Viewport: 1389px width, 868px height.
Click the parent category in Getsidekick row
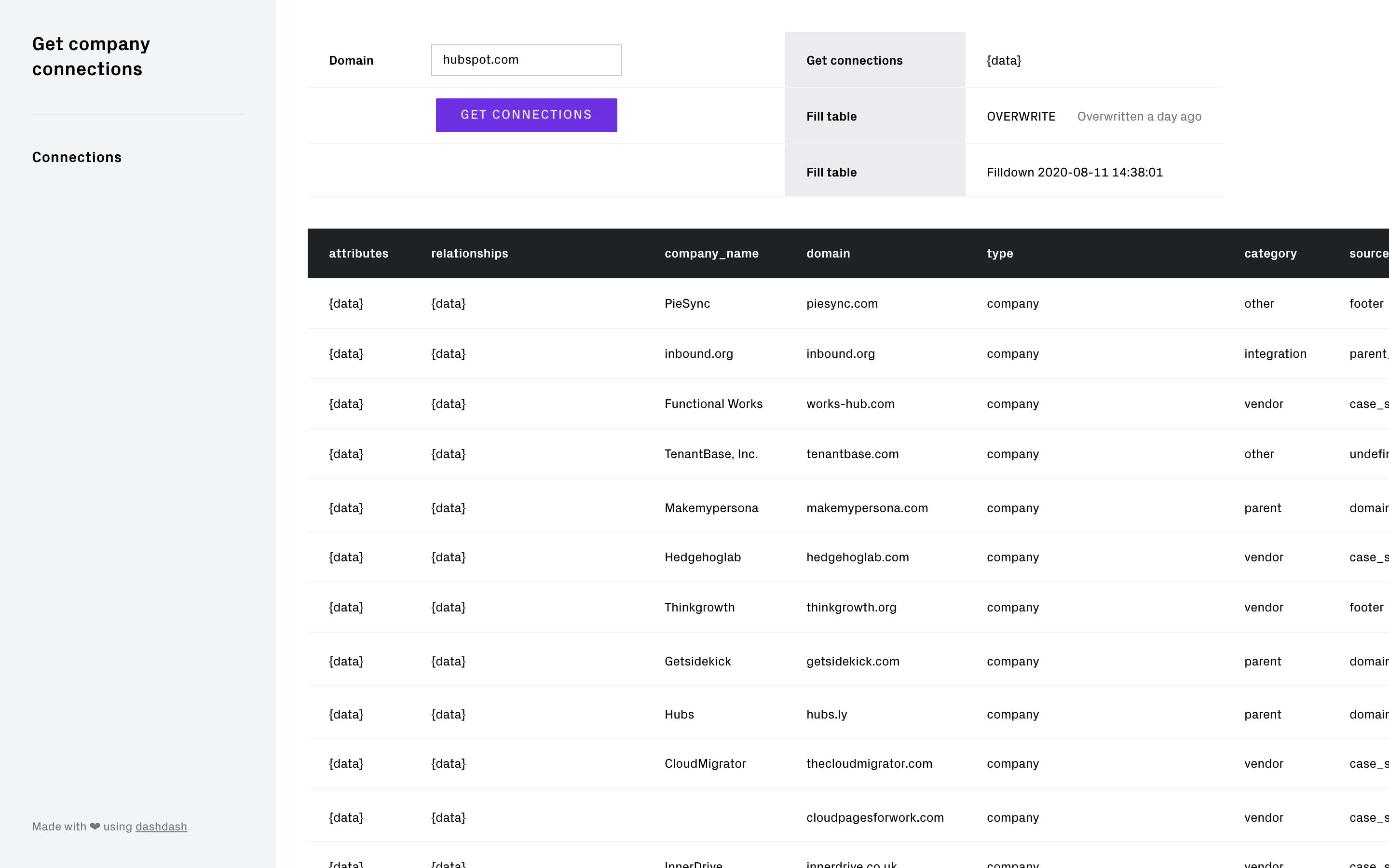click(x=1262, y=661)
